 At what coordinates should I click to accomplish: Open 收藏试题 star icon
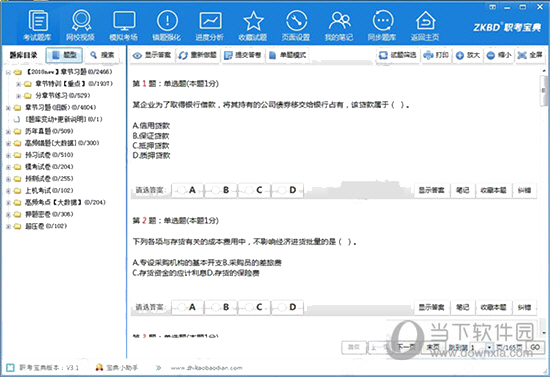(x=253, y=25)
